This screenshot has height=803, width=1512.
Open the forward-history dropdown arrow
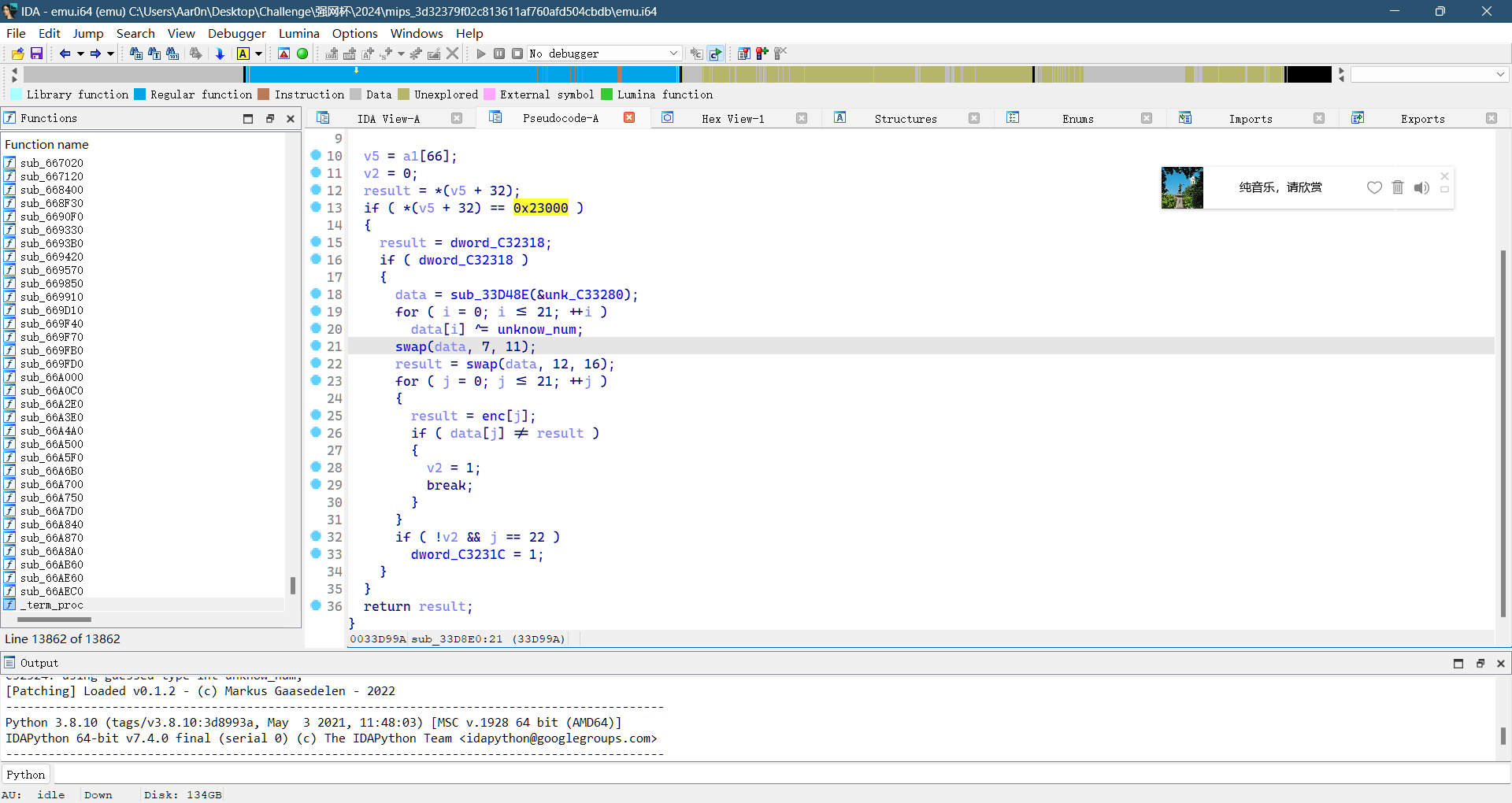(x=110, y=54)
